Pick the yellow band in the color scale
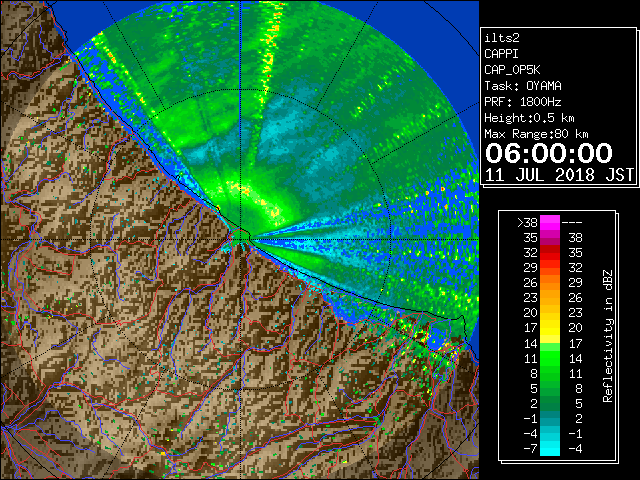Viewport: 640px width, 480px height. [x=550, y=329]
